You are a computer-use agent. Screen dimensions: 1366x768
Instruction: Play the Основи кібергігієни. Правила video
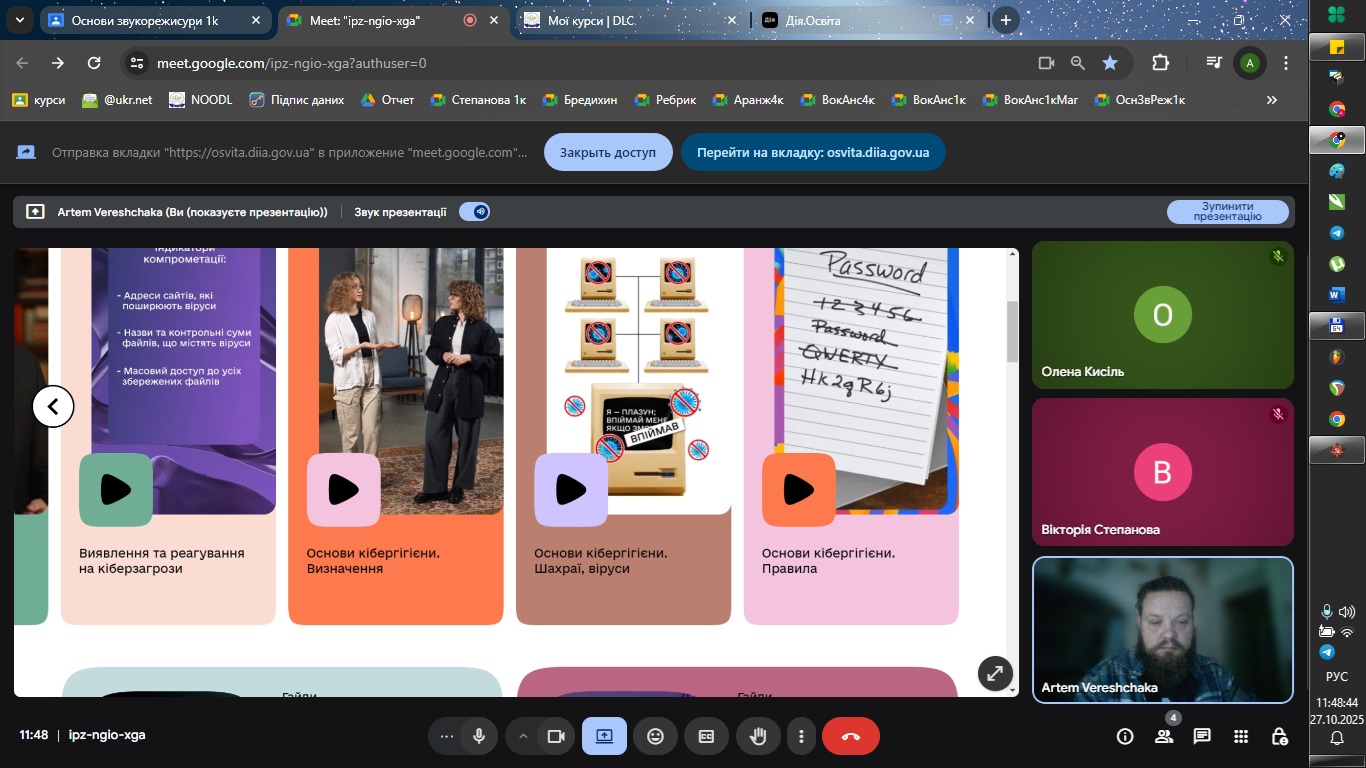click(798, 489)
